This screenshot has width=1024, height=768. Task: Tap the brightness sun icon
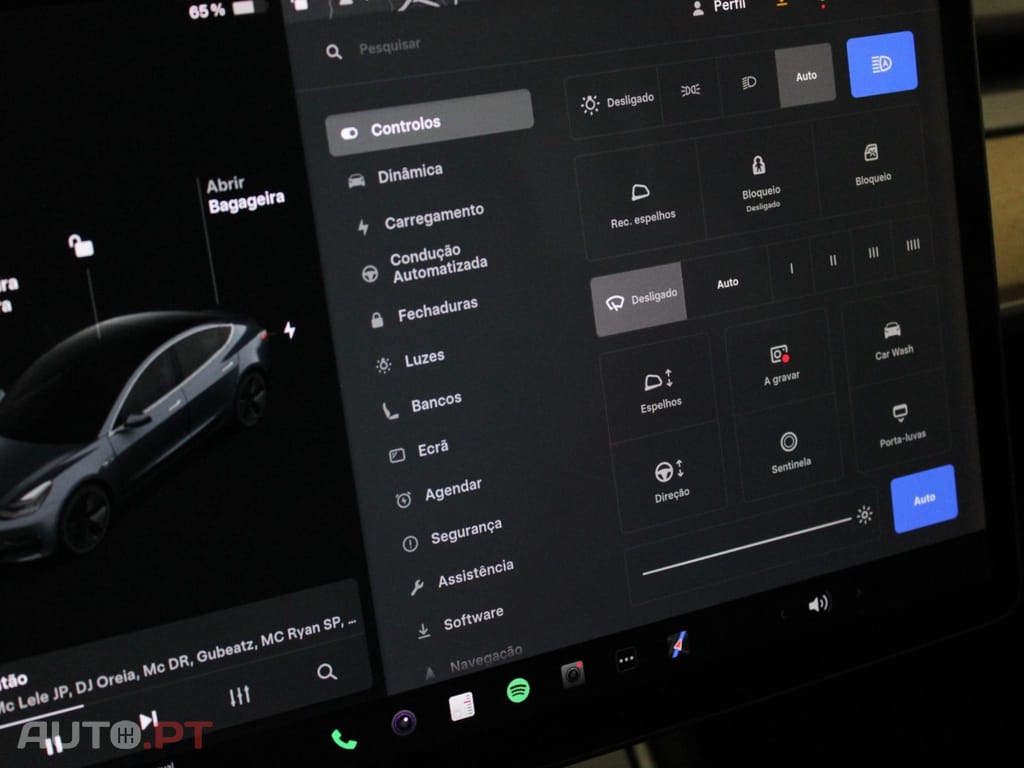click(x=865, y=515)
